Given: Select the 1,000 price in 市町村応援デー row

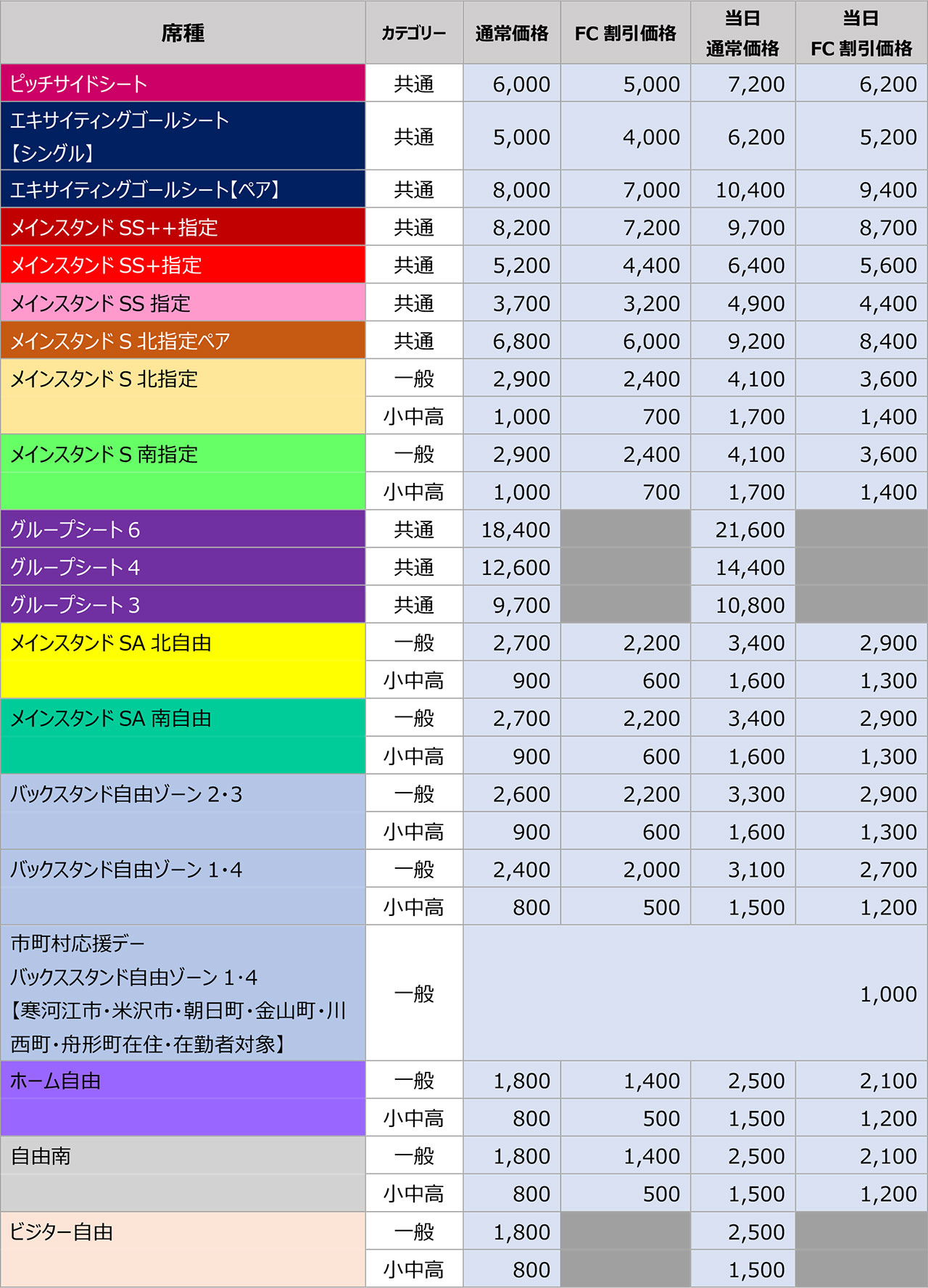Looking at the screenshot, I should tap(887, 994).
